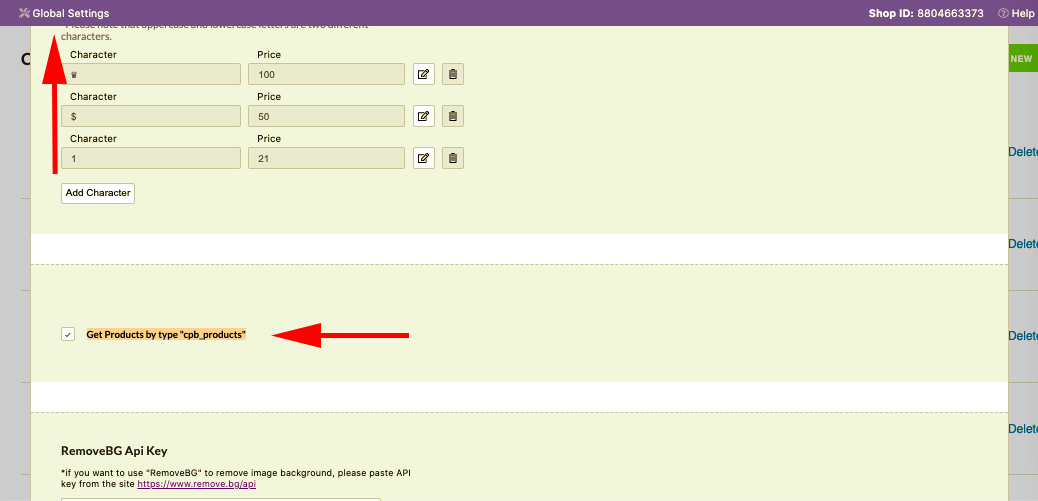Click the "RemoveBG Api Key" heading
1038x501 pixels.
(114, 451)
